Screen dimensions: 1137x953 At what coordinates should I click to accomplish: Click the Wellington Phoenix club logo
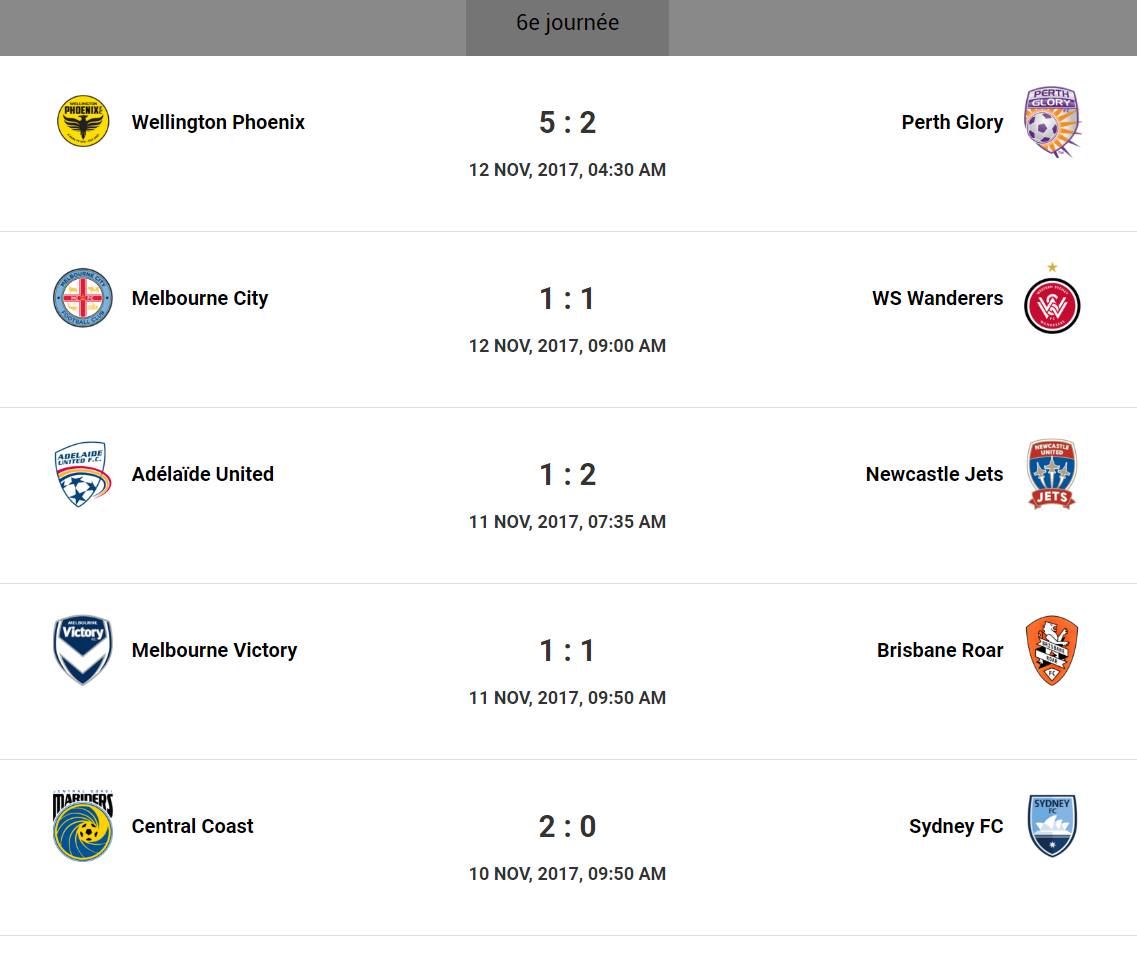(83, 122)
